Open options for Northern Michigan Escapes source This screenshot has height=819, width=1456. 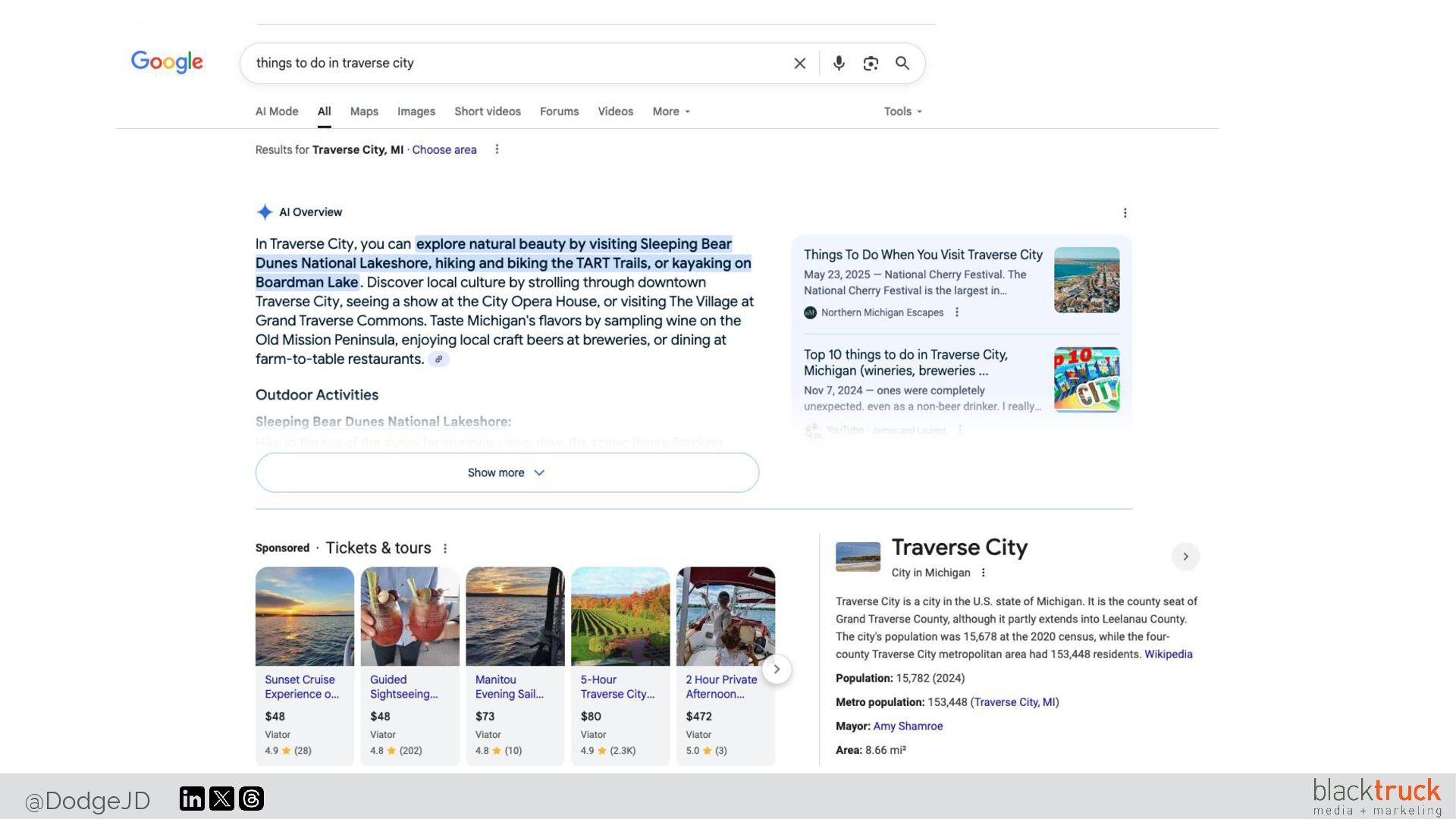coord(957,312)
